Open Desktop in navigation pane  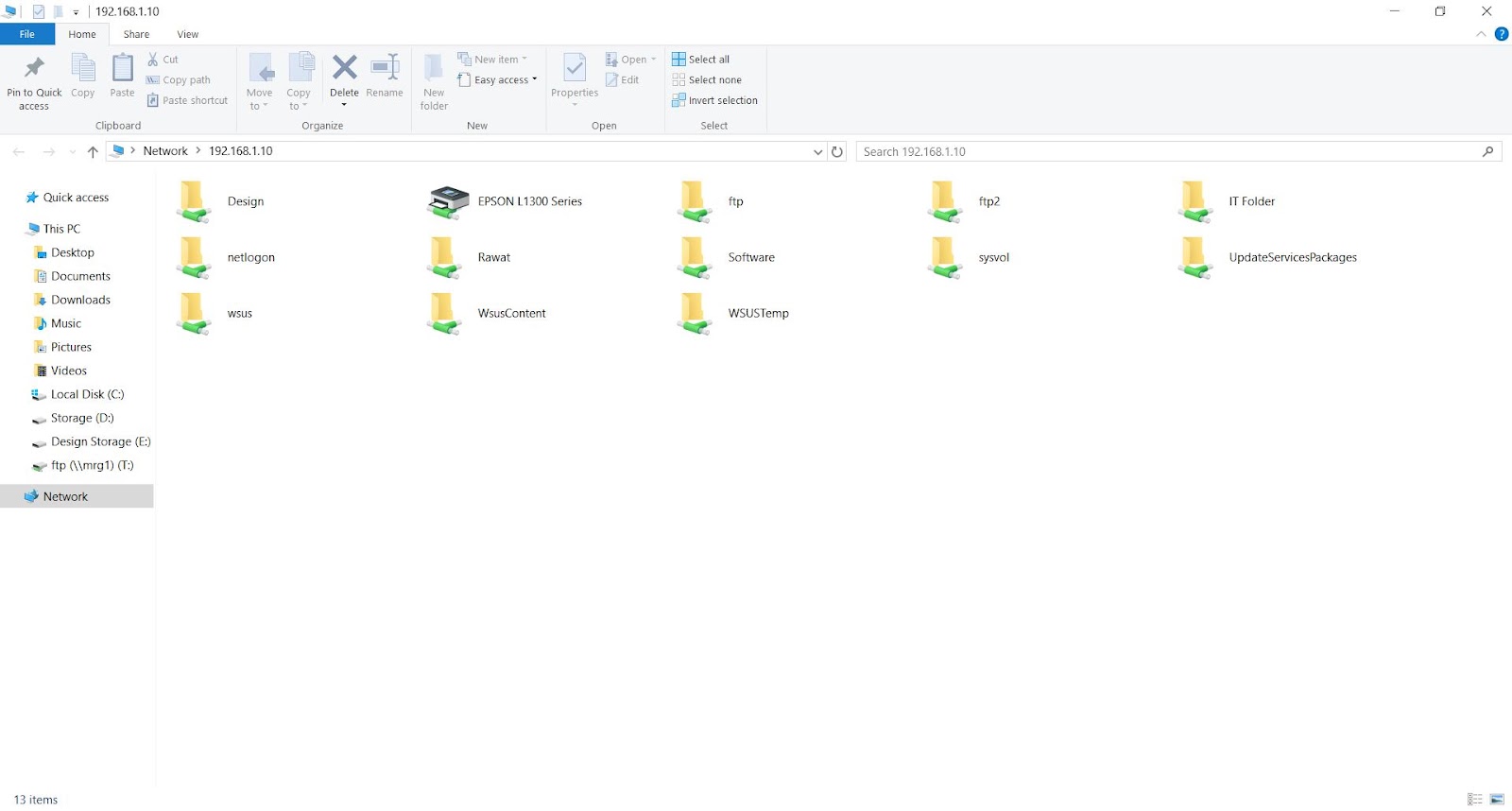(x=73, y=252)
